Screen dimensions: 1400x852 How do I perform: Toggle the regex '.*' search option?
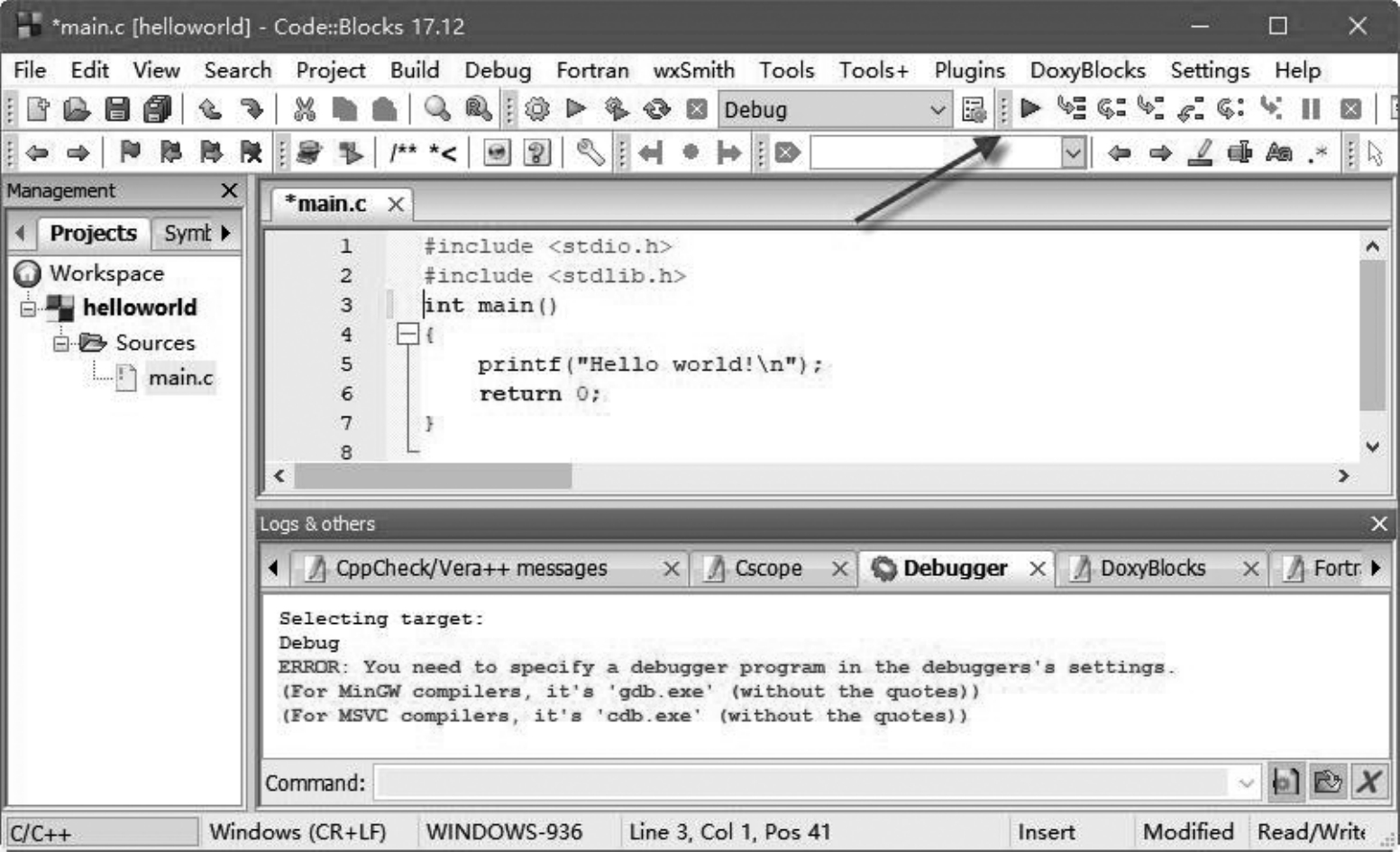coord(1318,152)
